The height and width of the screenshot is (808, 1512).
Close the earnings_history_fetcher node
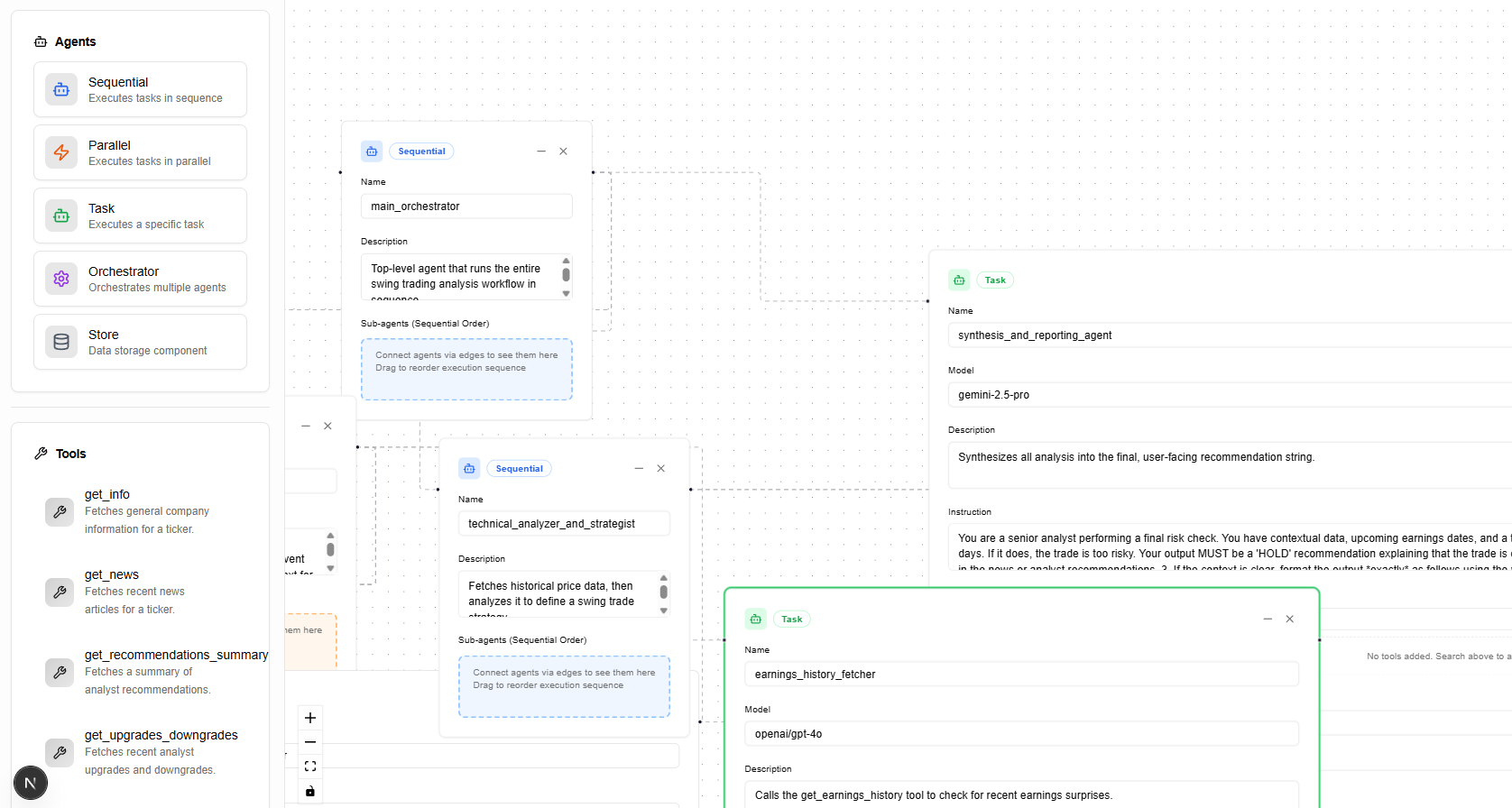click(1290, 619)
